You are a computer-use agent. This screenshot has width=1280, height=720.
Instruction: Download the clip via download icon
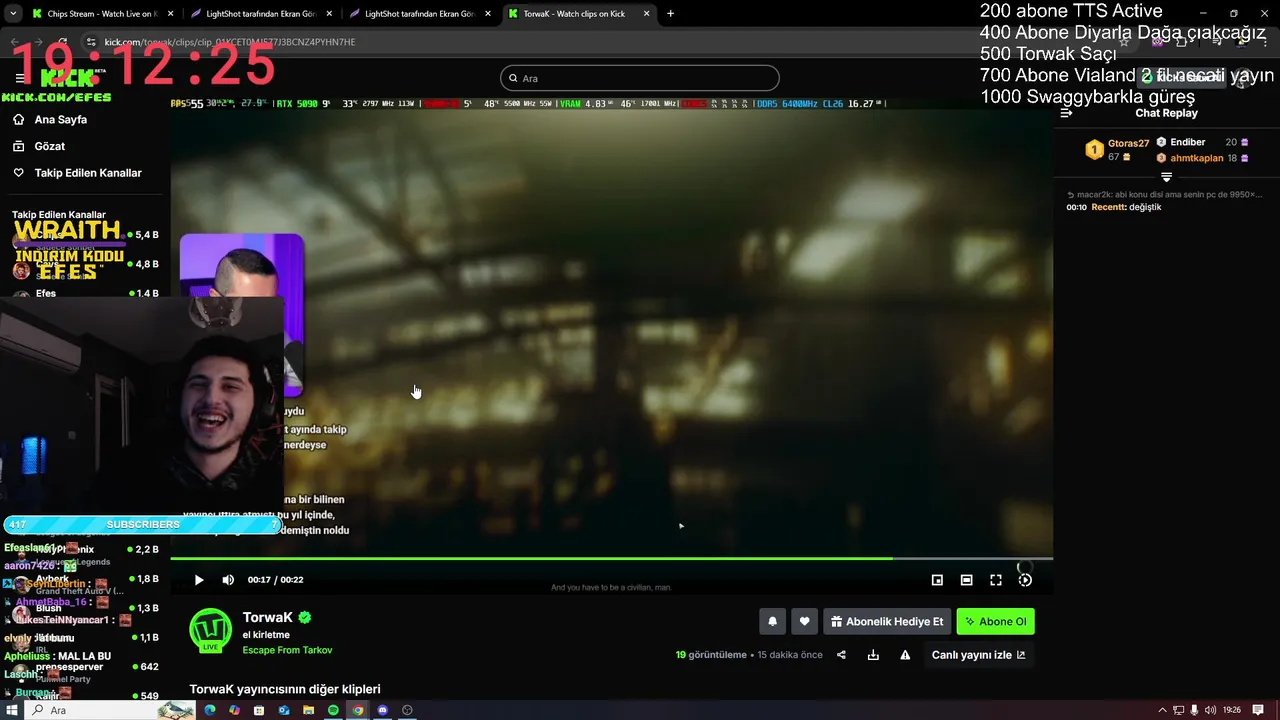873,655
